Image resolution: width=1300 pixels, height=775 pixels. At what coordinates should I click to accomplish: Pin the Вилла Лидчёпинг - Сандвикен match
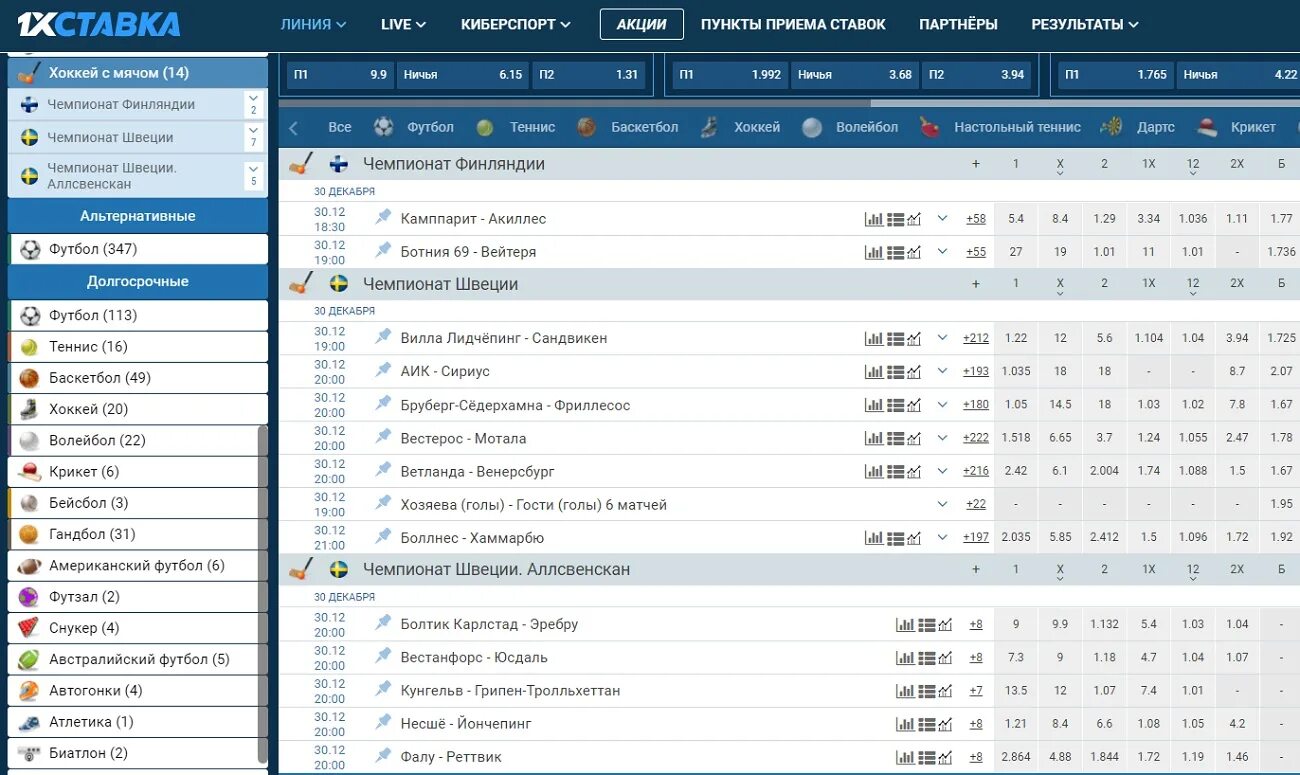pyautogui.click(x=383, y=336)
